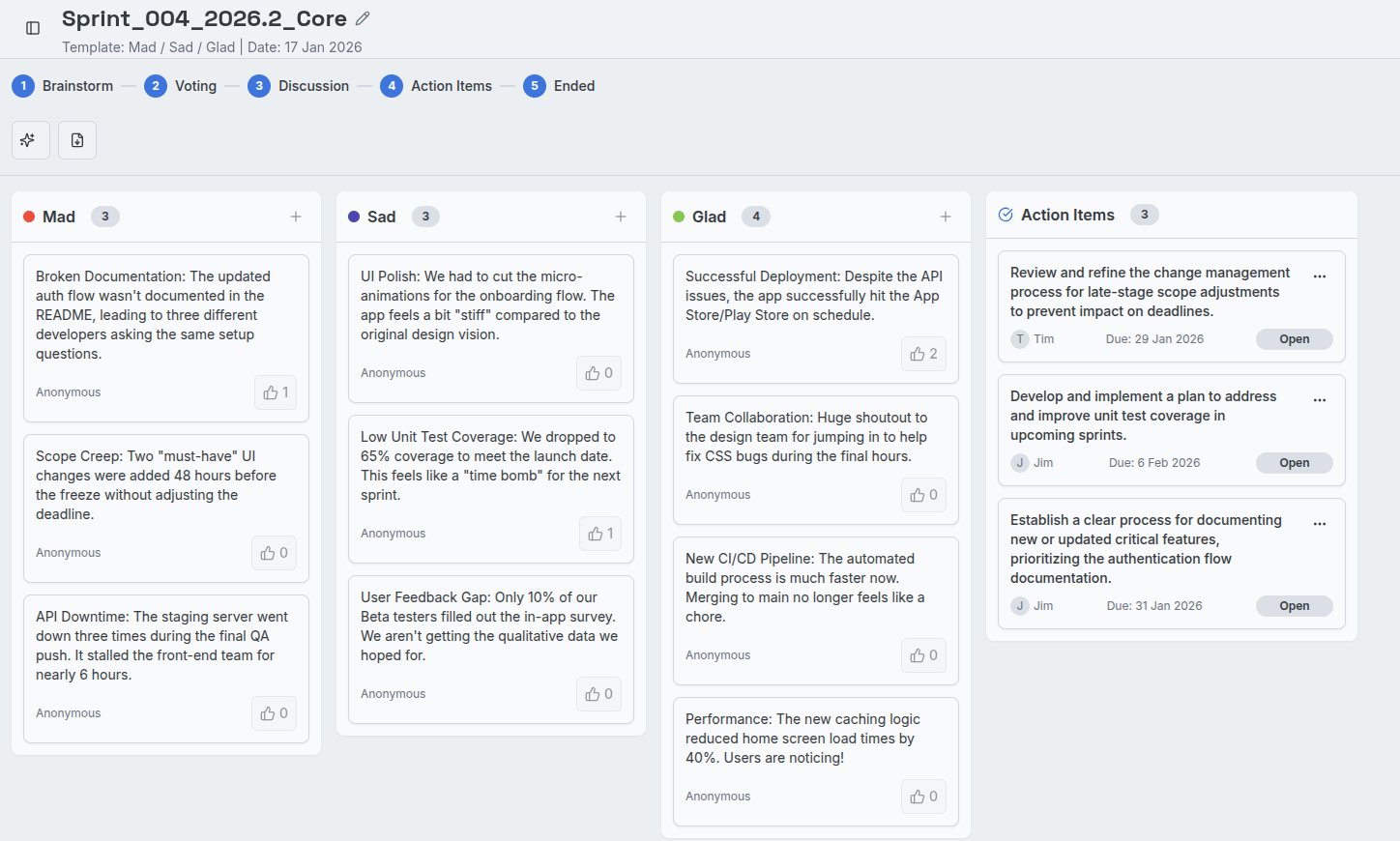Click the red color dot beside Mad
1400x841 pixels.
tap(27, 217)
